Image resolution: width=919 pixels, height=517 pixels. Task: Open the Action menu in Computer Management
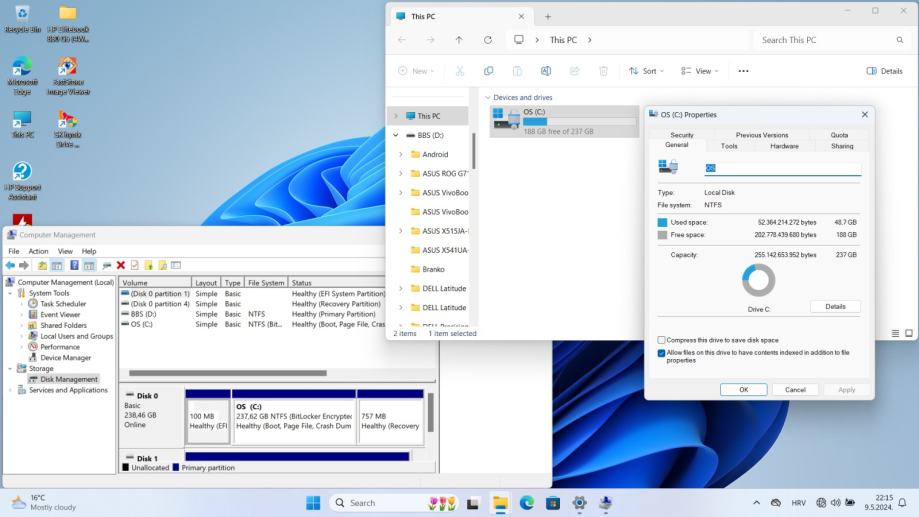[x=38, y=251]
